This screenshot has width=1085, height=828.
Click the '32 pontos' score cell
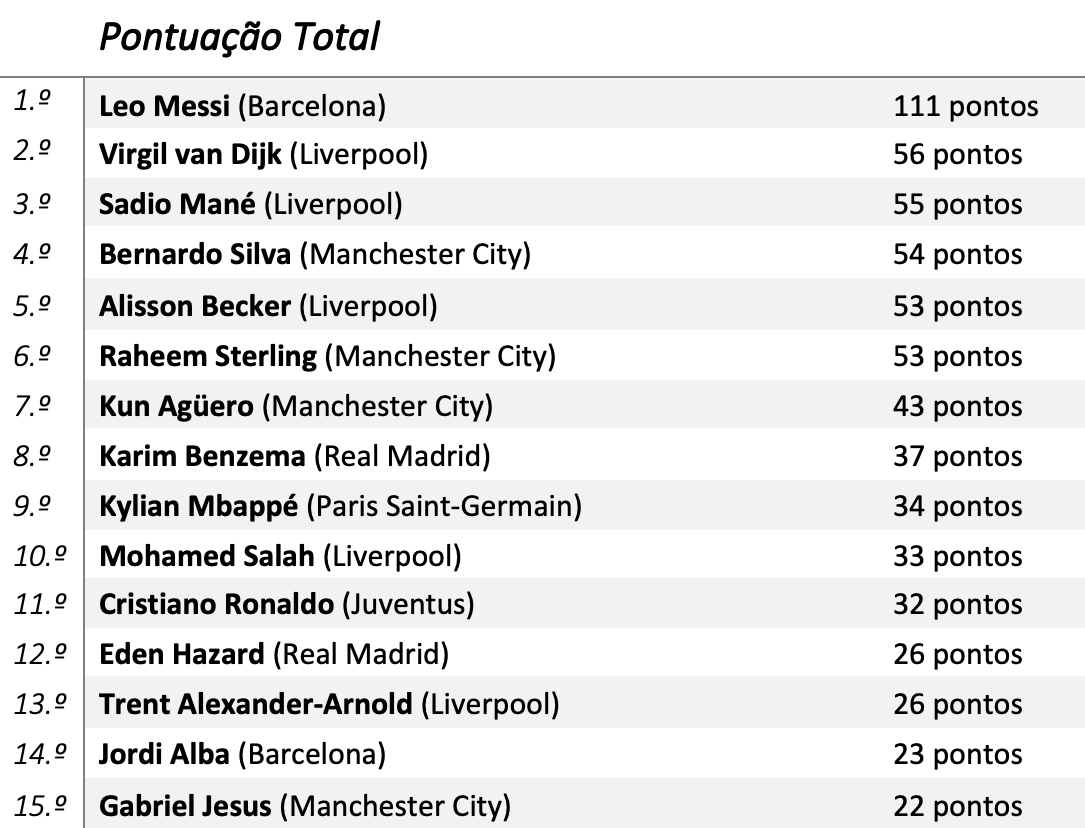click(x=957, y=606)
